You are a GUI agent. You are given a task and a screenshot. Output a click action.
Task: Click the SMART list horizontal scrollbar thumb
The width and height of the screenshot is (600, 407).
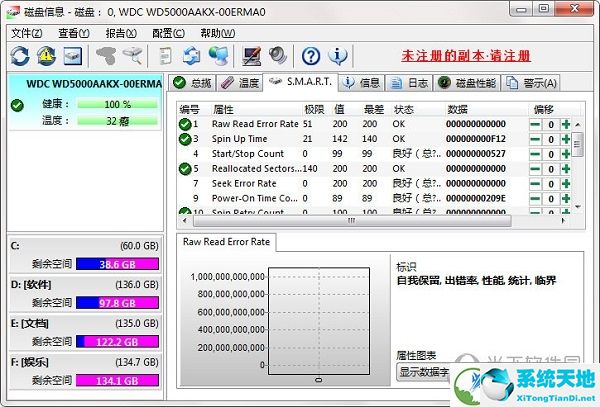pos(352,221)
